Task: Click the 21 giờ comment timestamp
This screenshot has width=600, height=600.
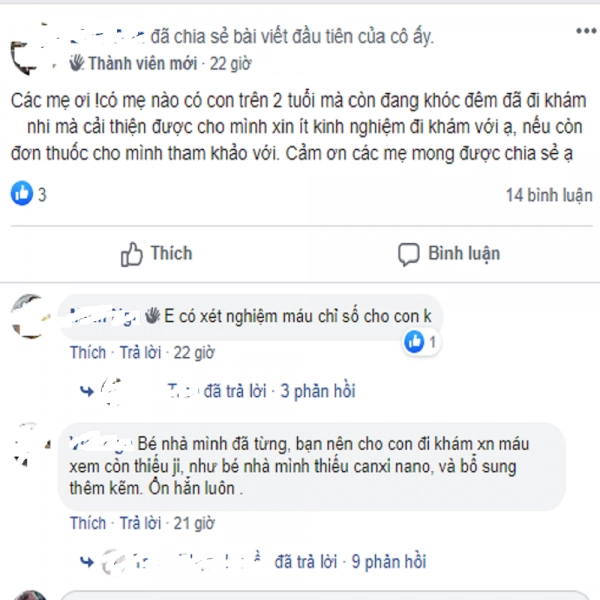Action: 194,523
